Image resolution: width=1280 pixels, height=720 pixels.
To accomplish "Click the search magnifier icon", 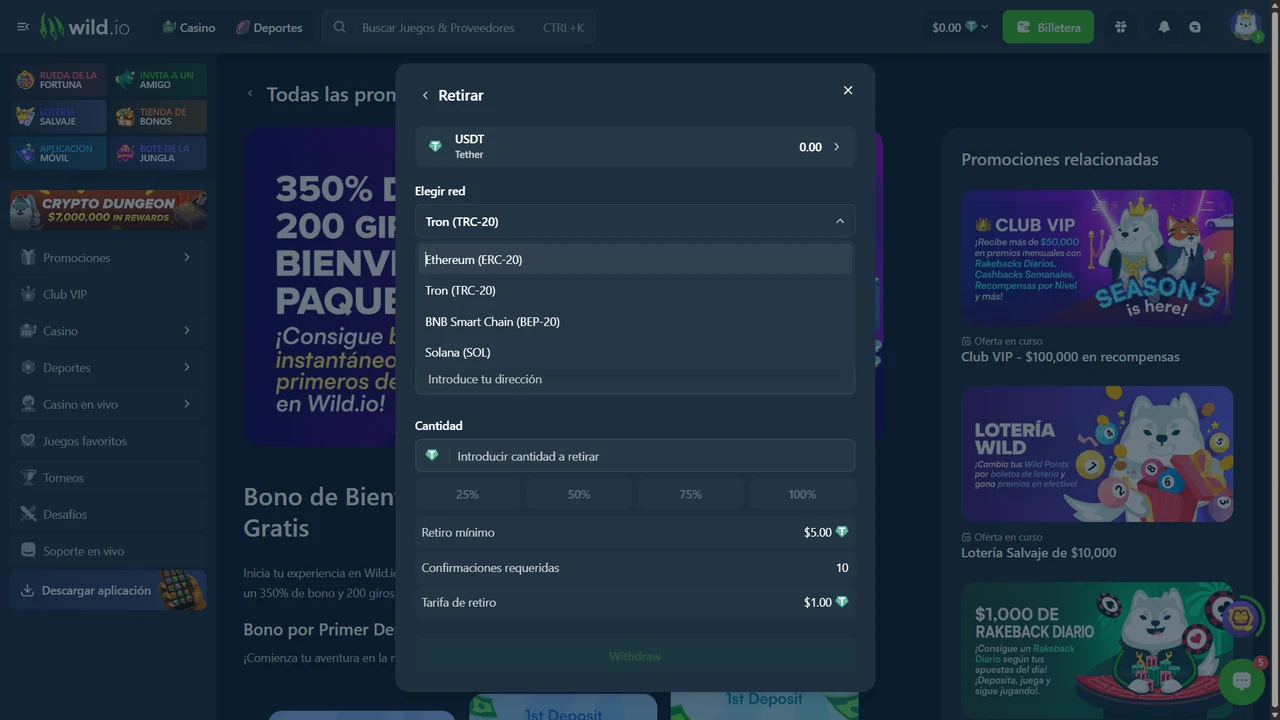I will click(340, 27).
